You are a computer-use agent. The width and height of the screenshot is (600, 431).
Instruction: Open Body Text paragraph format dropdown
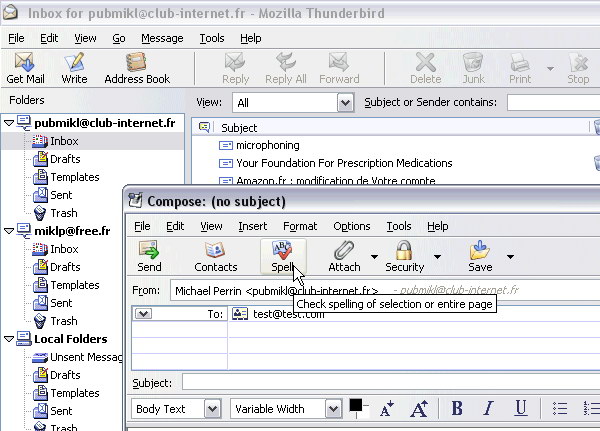coord(212,409)
